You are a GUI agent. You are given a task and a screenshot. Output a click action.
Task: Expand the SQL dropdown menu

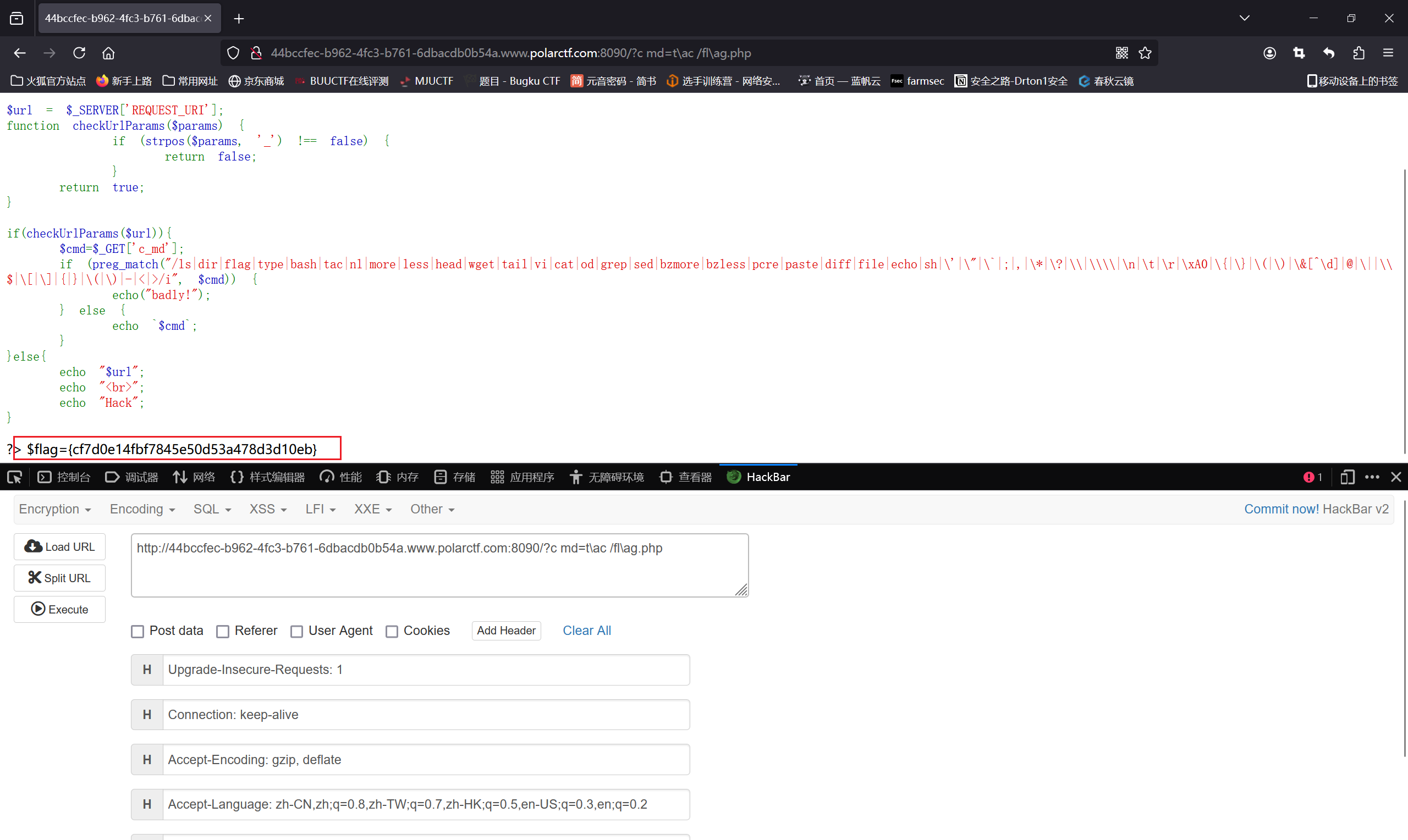click(x=212, y=509)
